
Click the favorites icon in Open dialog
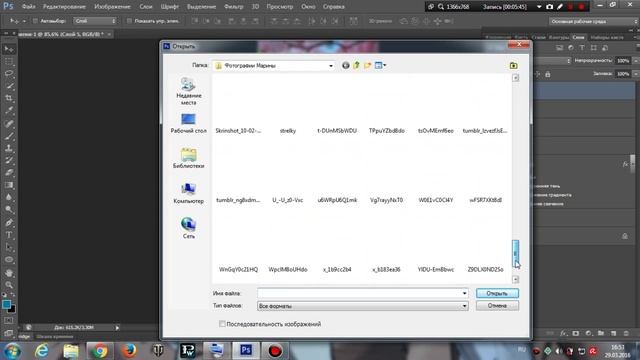(x=513, y=65)
